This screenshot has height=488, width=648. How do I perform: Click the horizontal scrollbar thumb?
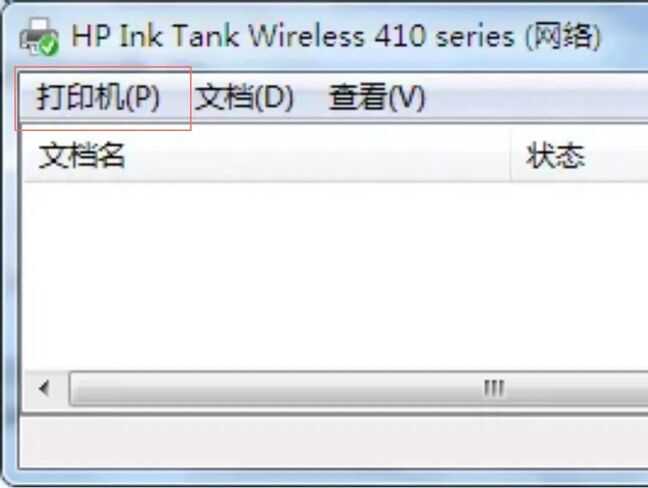(359, 388)
